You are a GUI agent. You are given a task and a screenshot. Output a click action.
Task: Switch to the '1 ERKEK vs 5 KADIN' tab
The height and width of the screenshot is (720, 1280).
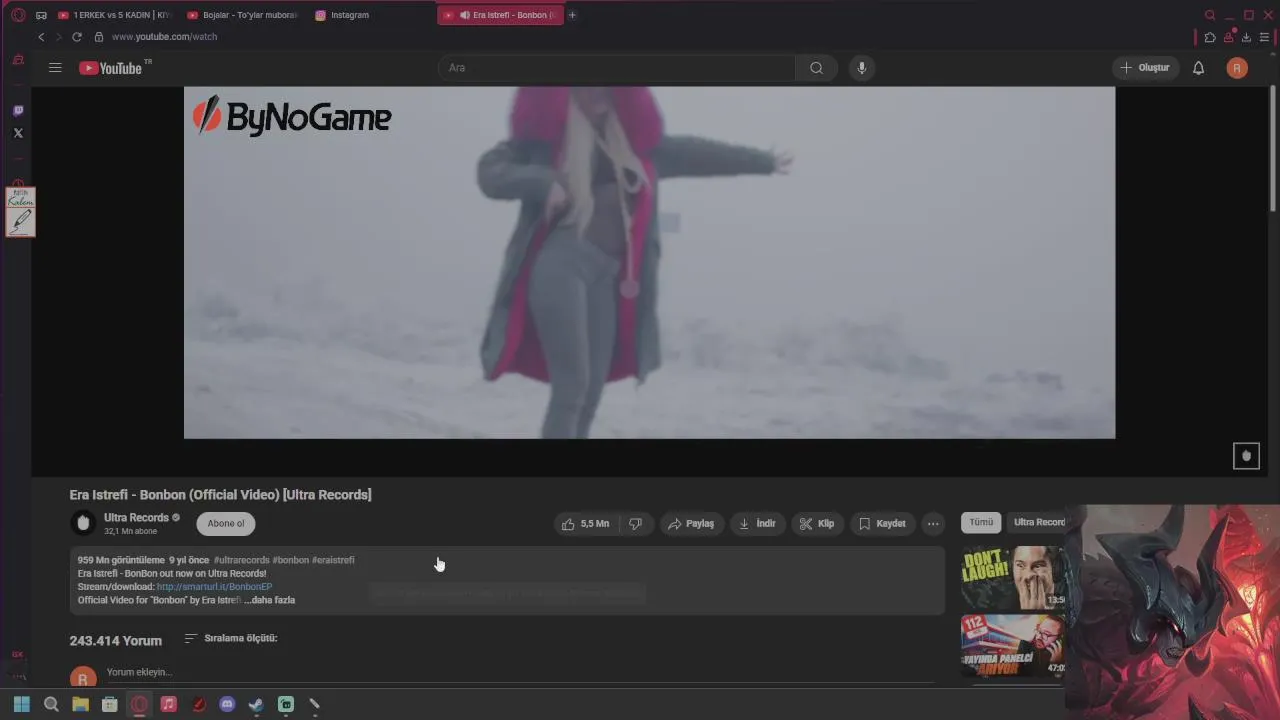[x=115, y=15]
